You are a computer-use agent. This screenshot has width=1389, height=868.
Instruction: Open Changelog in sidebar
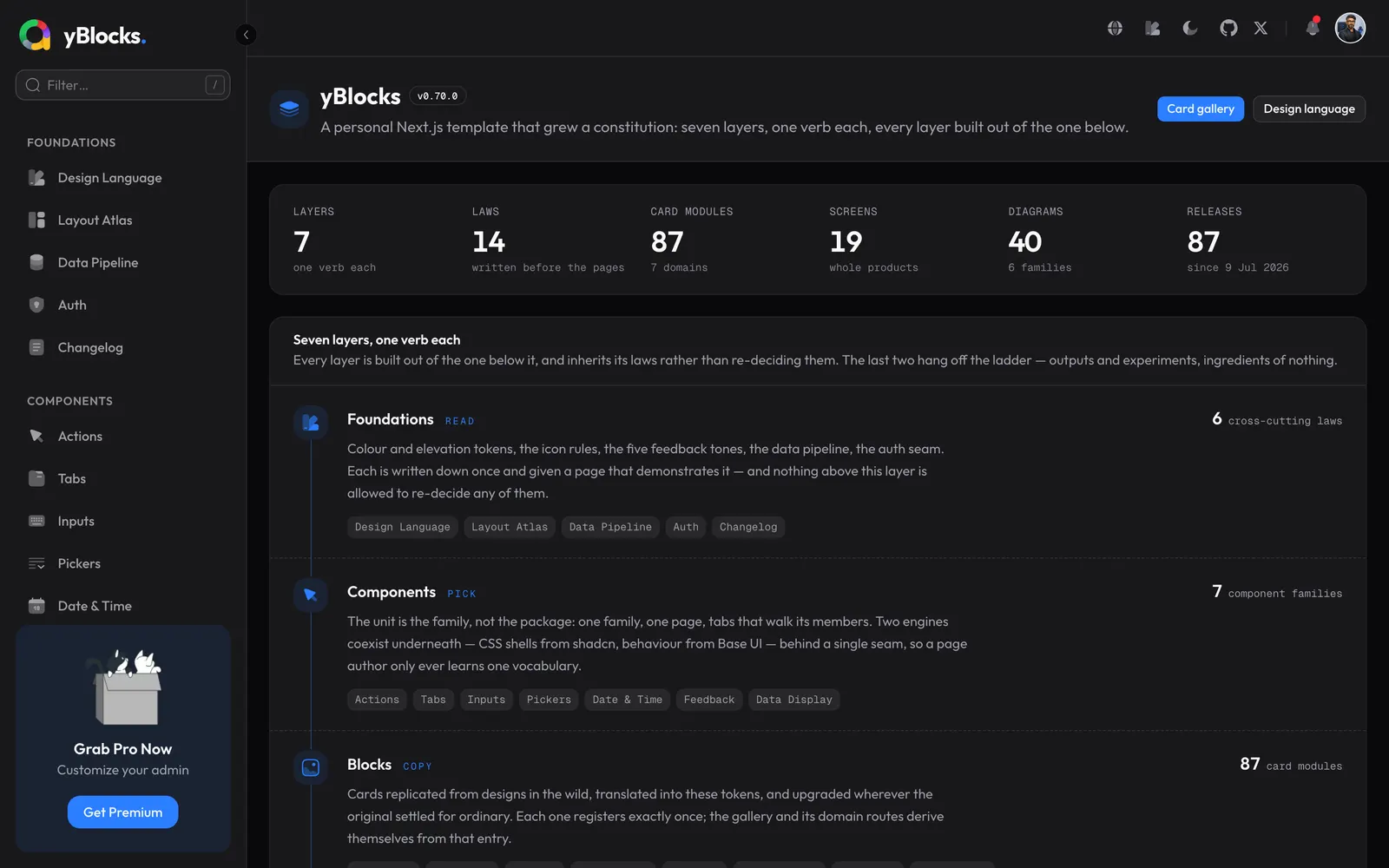pyautogui.click(x=122, y=348)
